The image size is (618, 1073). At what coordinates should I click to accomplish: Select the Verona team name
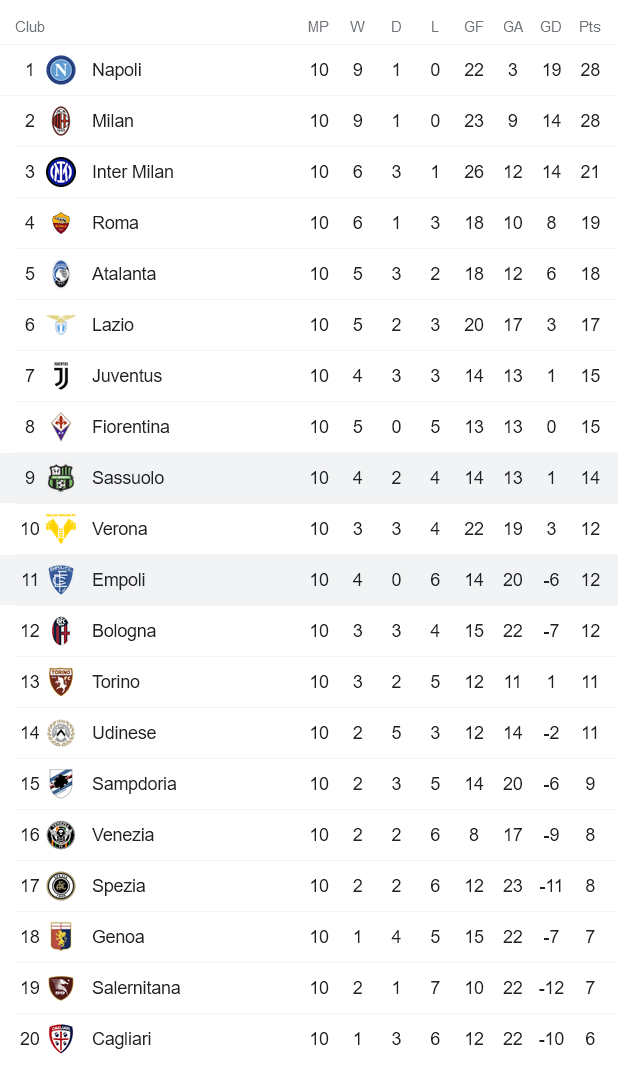(120, 529)
